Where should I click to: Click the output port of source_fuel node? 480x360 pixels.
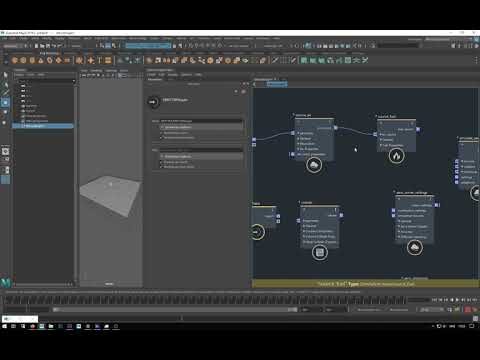[418, 129]
